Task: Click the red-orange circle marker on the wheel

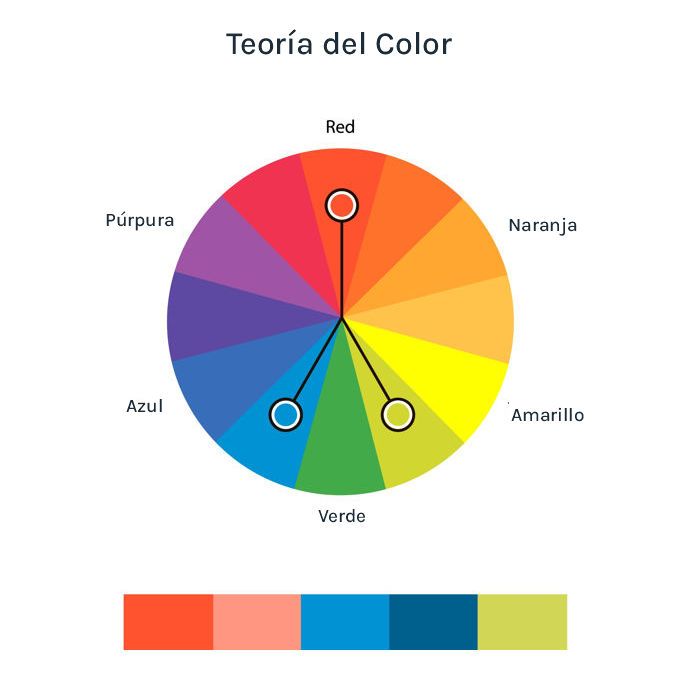Action: tap(342, 205)
